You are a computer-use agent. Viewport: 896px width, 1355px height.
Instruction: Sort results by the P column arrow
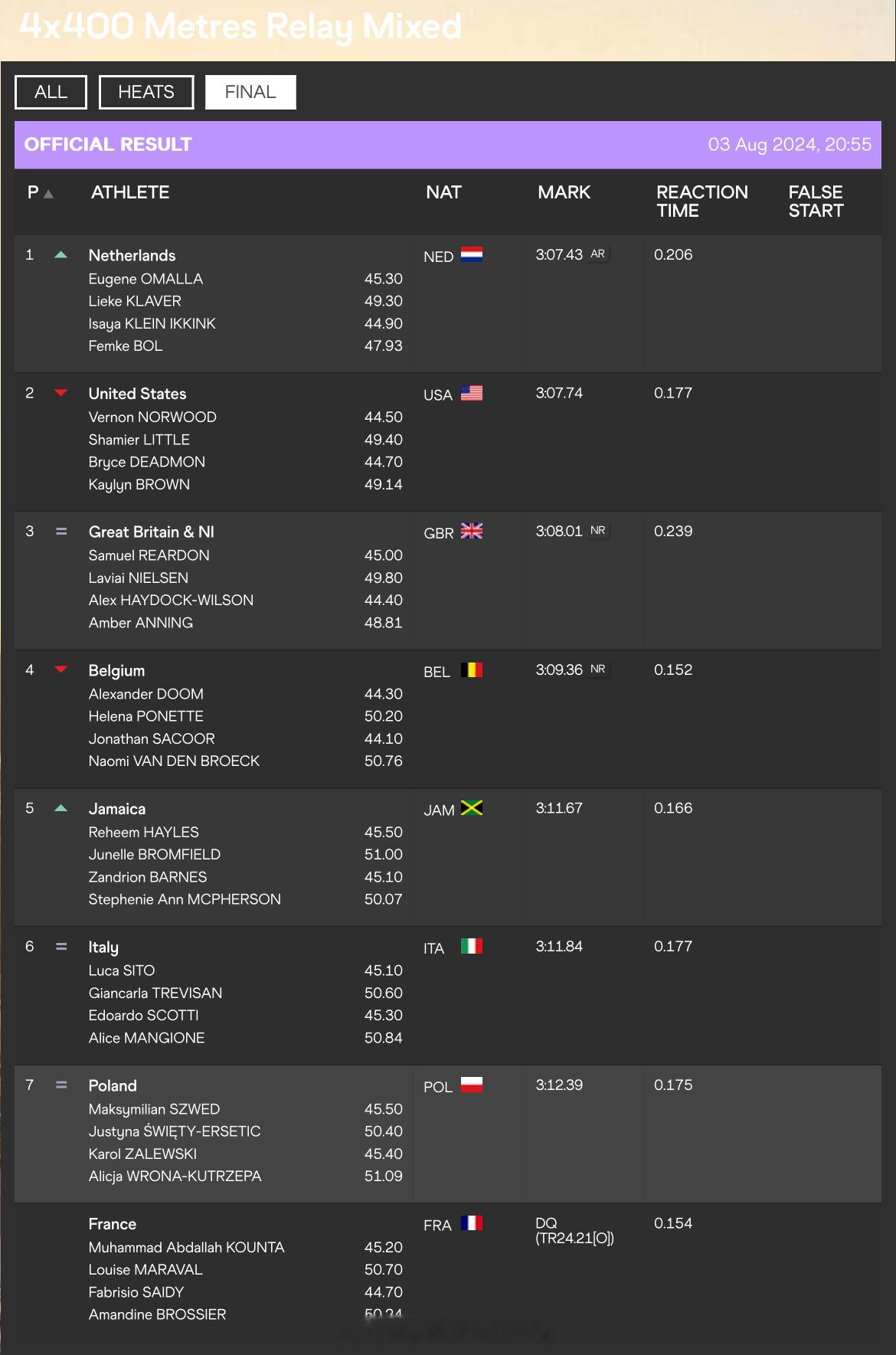(48, 194)
